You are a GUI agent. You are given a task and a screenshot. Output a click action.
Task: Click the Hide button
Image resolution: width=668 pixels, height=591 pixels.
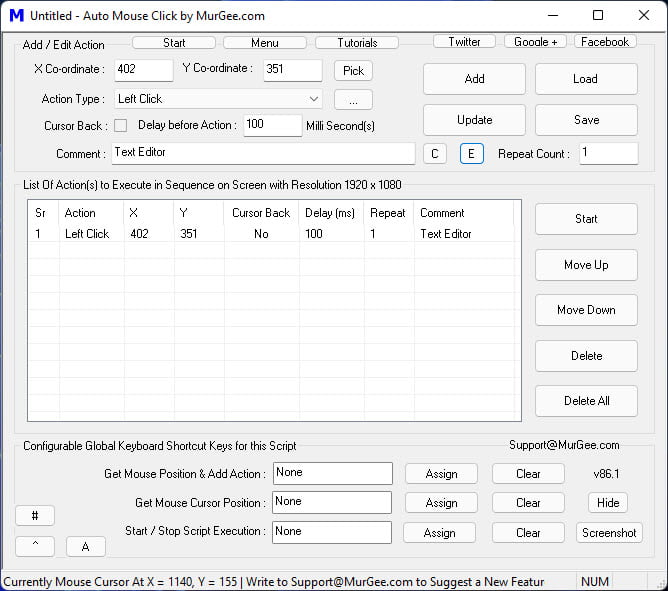point(608,503)
